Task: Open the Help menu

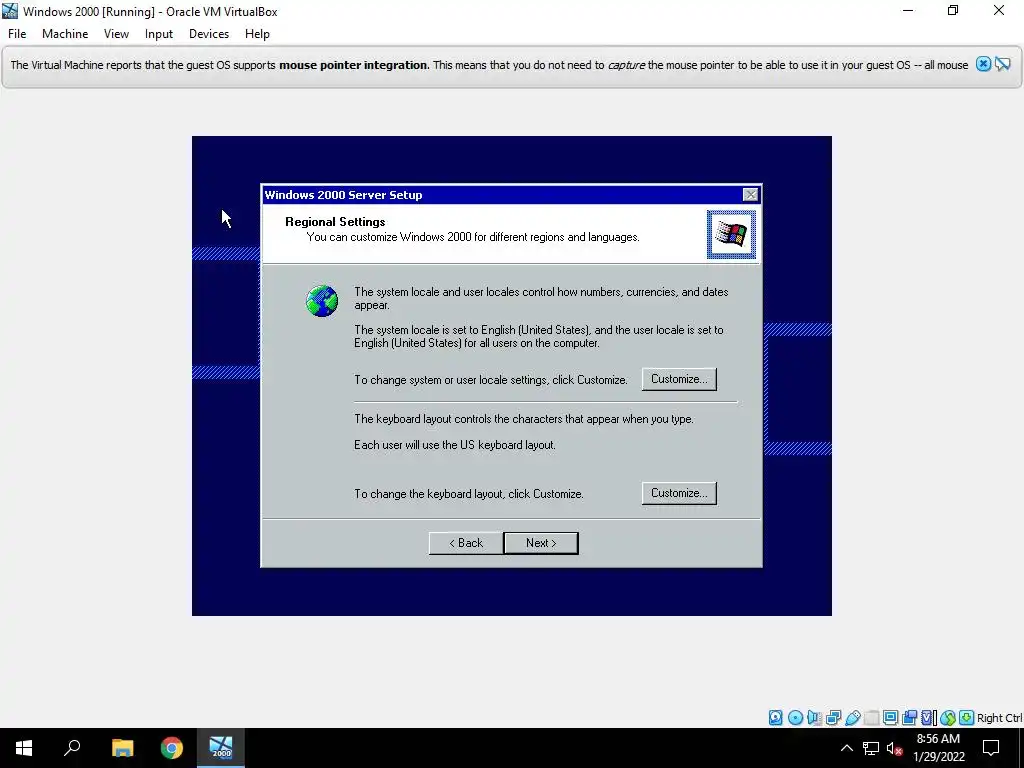Action: pos(257,34)
